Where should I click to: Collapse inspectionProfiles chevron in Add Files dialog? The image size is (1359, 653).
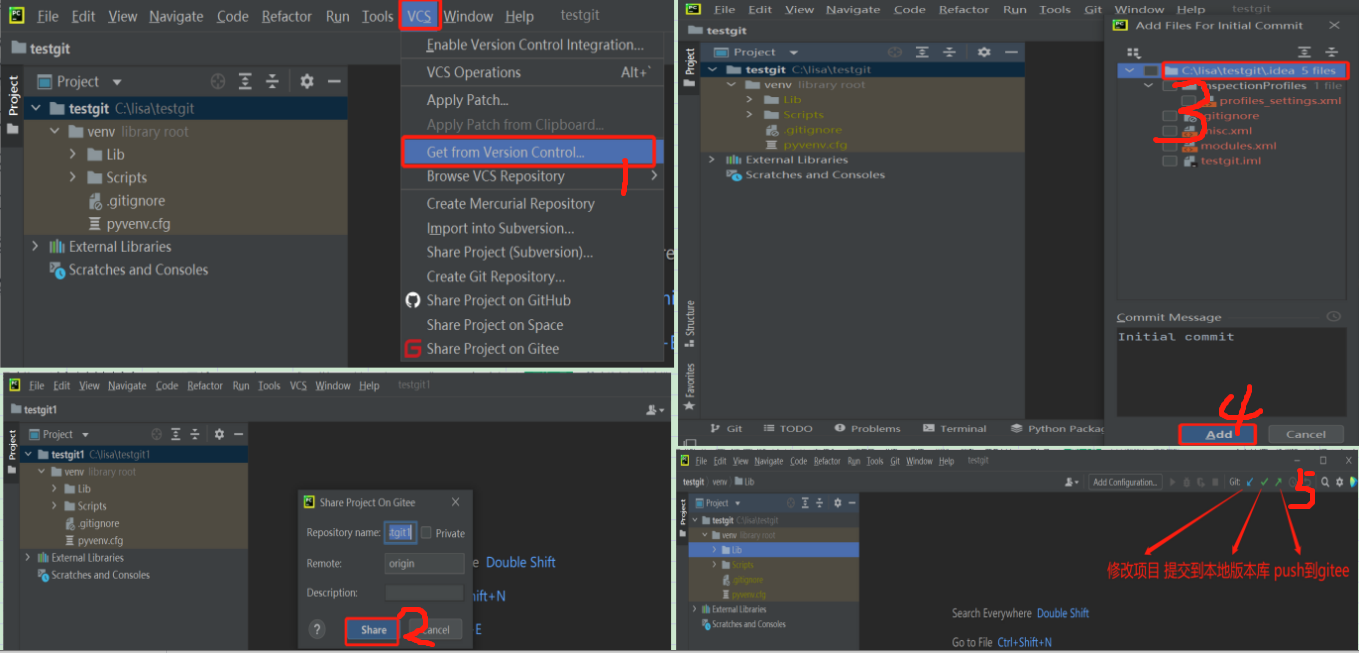pos(1149,86)
